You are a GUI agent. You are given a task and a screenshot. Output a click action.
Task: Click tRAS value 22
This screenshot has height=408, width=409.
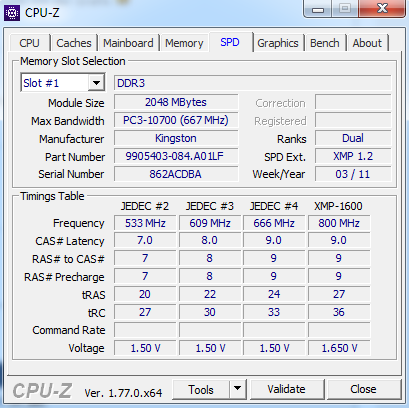210,294
